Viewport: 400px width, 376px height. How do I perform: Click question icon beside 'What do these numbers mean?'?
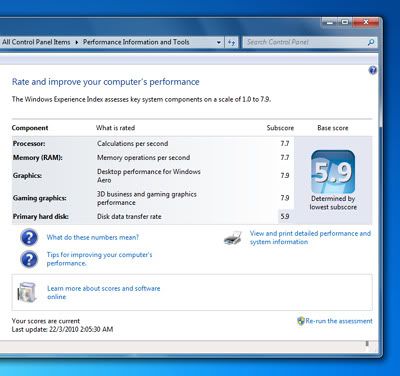pos(29,237)
